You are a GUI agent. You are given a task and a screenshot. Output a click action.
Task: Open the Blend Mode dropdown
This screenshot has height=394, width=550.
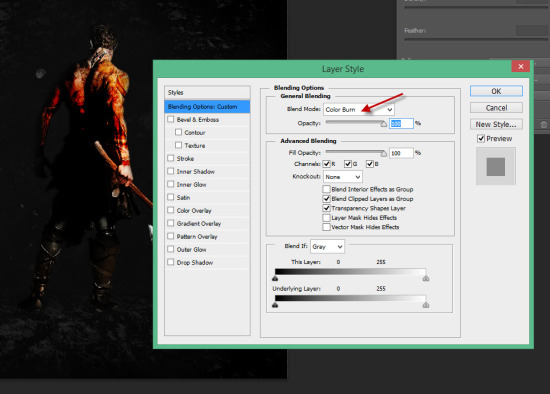coord(358,109)
